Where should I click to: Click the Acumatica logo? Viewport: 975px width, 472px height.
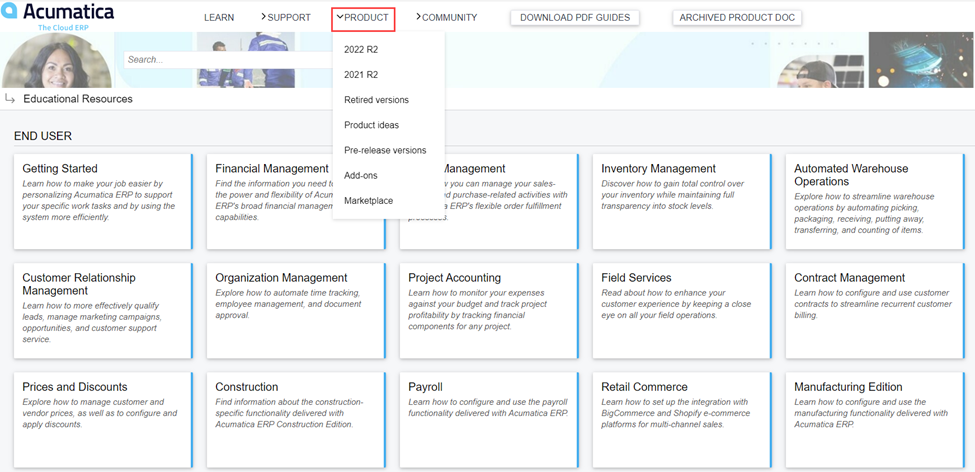click(57, 16)
